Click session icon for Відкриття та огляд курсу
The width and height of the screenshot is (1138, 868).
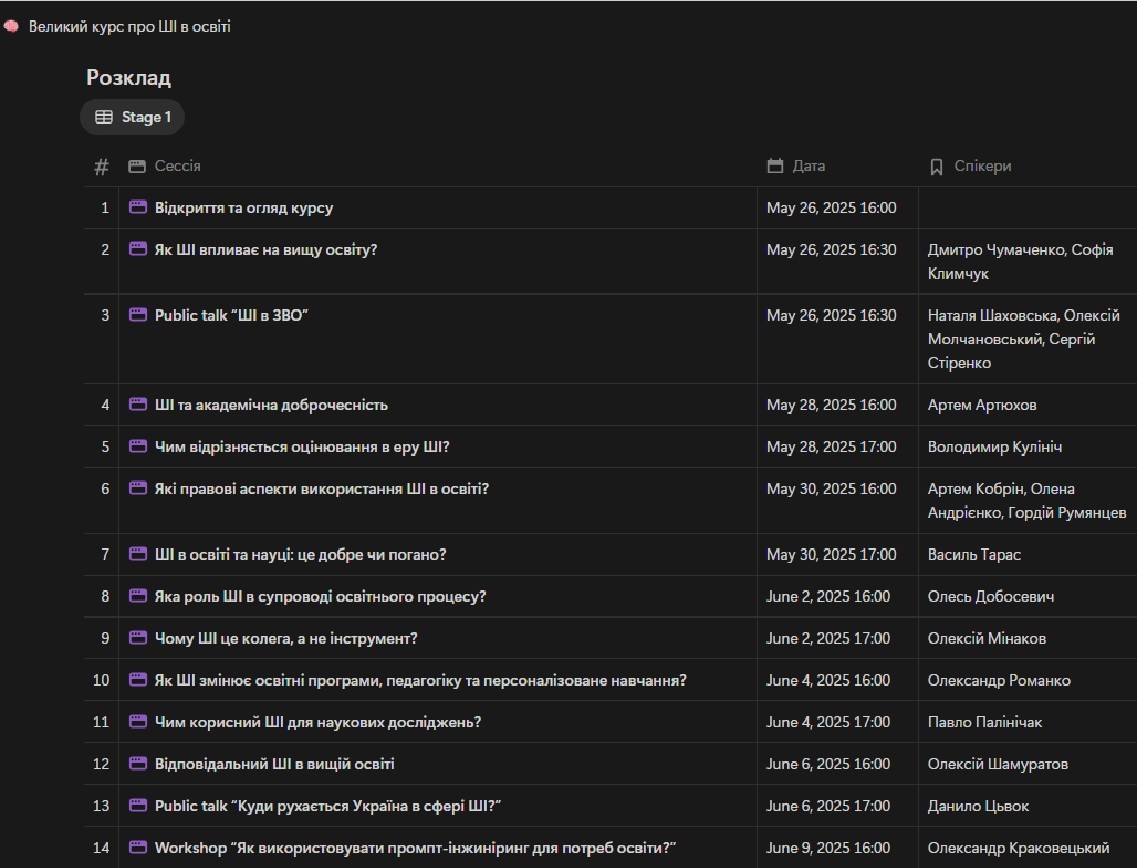(138, 208)
